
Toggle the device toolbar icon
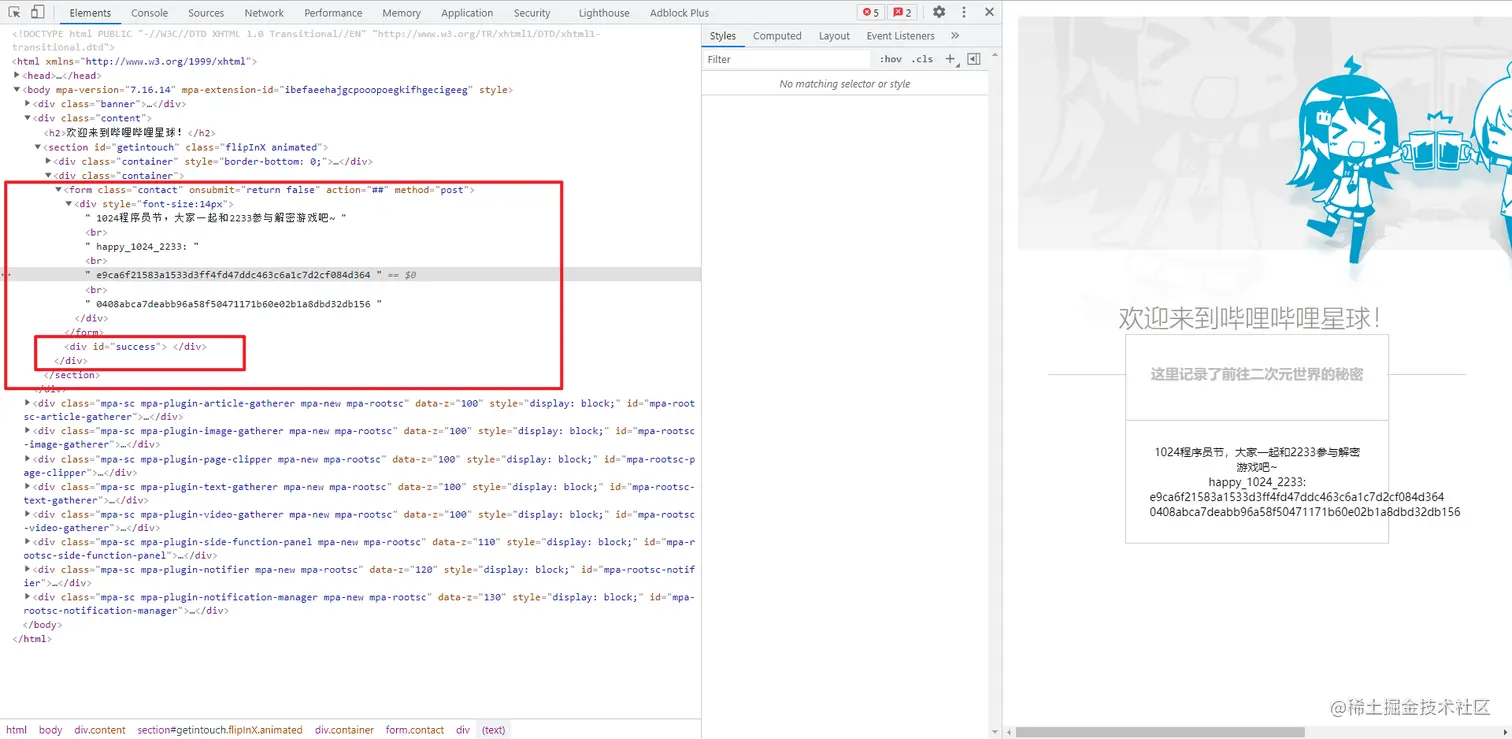pyautogui.click(x=37, y=12)
